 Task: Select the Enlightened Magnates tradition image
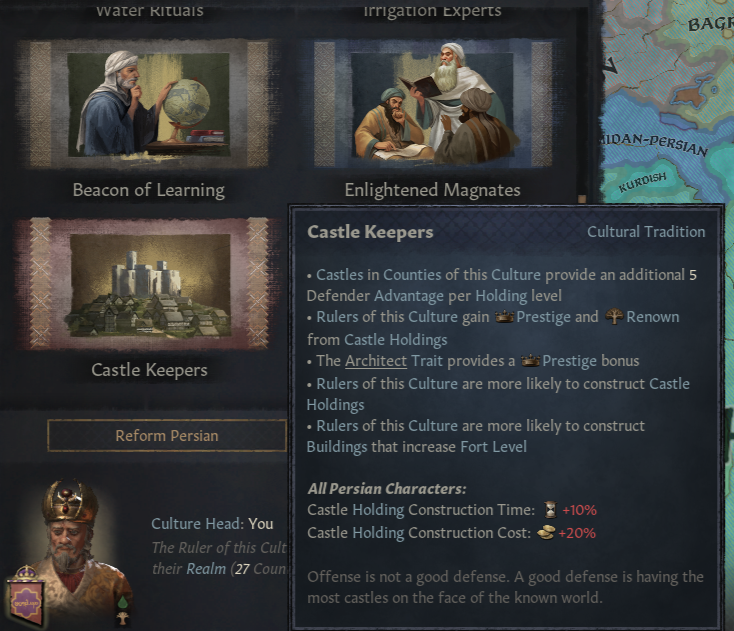pos(433,104)
